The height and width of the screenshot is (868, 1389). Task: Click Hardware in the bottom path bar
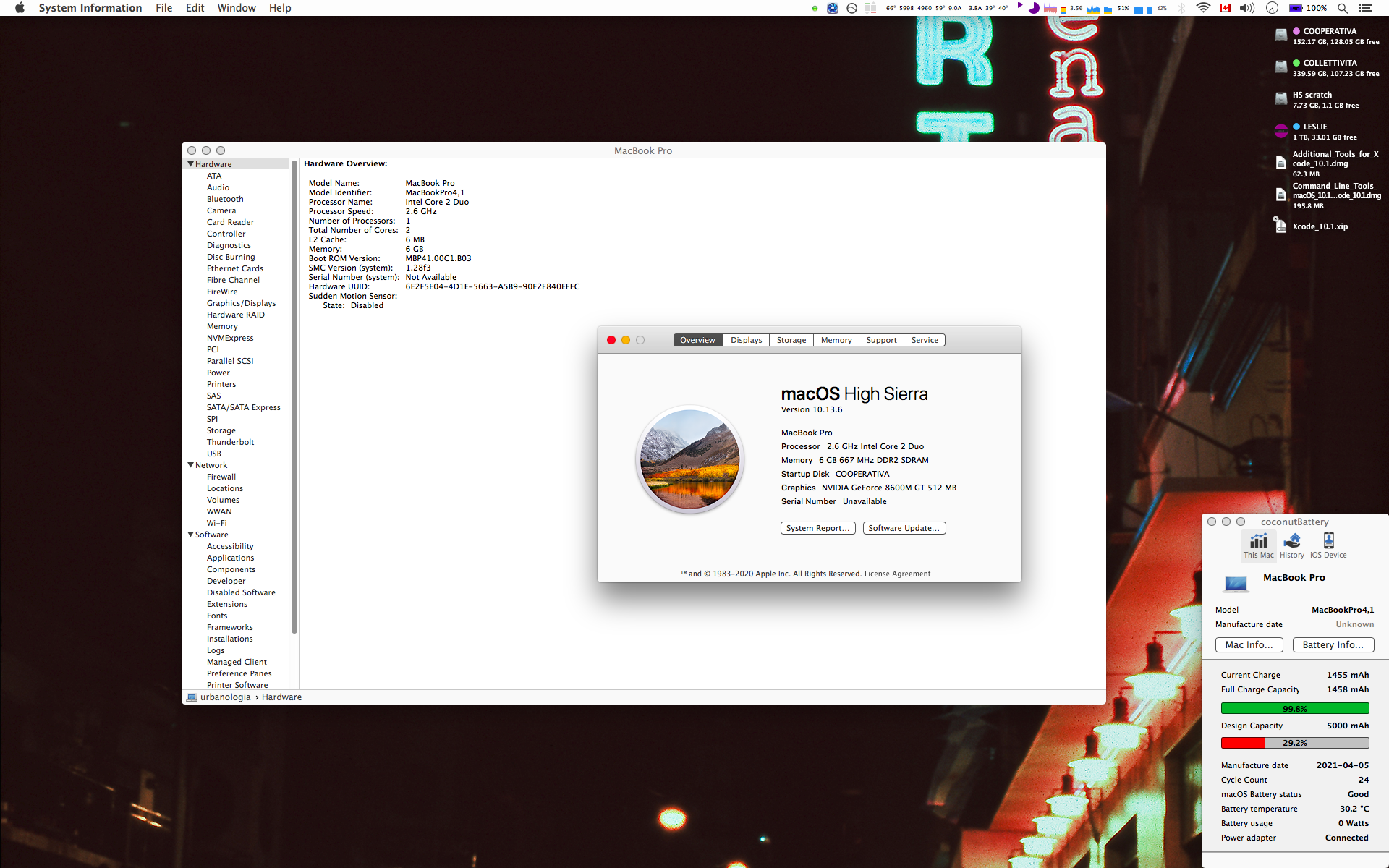281,697
